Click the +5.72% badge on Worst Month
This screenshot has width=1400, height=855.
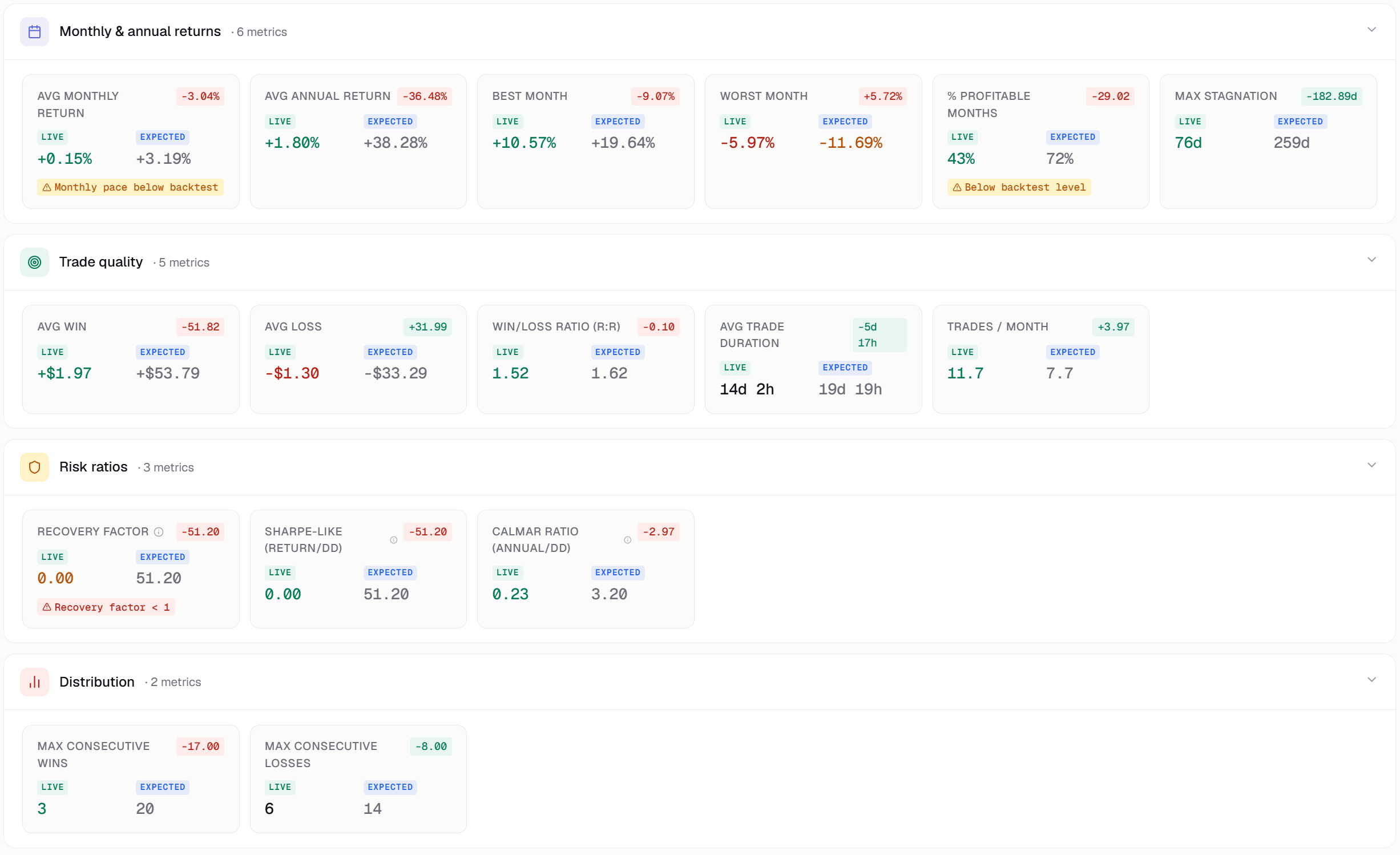(x=882, y=96)
